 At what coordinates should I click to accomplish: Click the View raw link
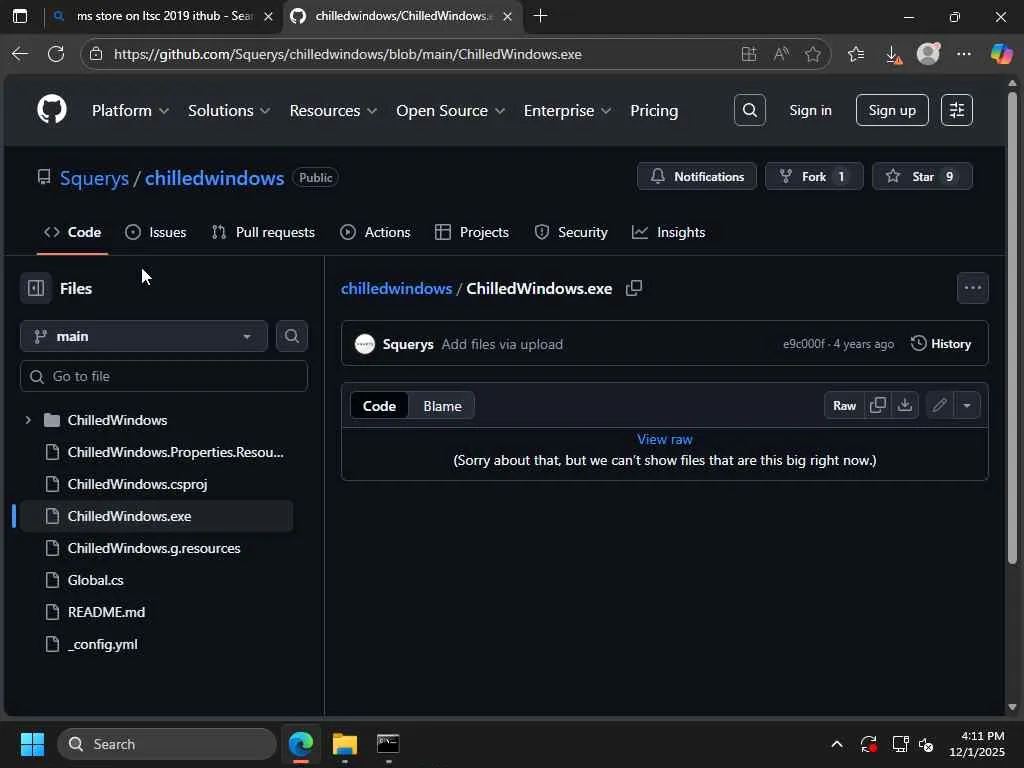(664, 440)
